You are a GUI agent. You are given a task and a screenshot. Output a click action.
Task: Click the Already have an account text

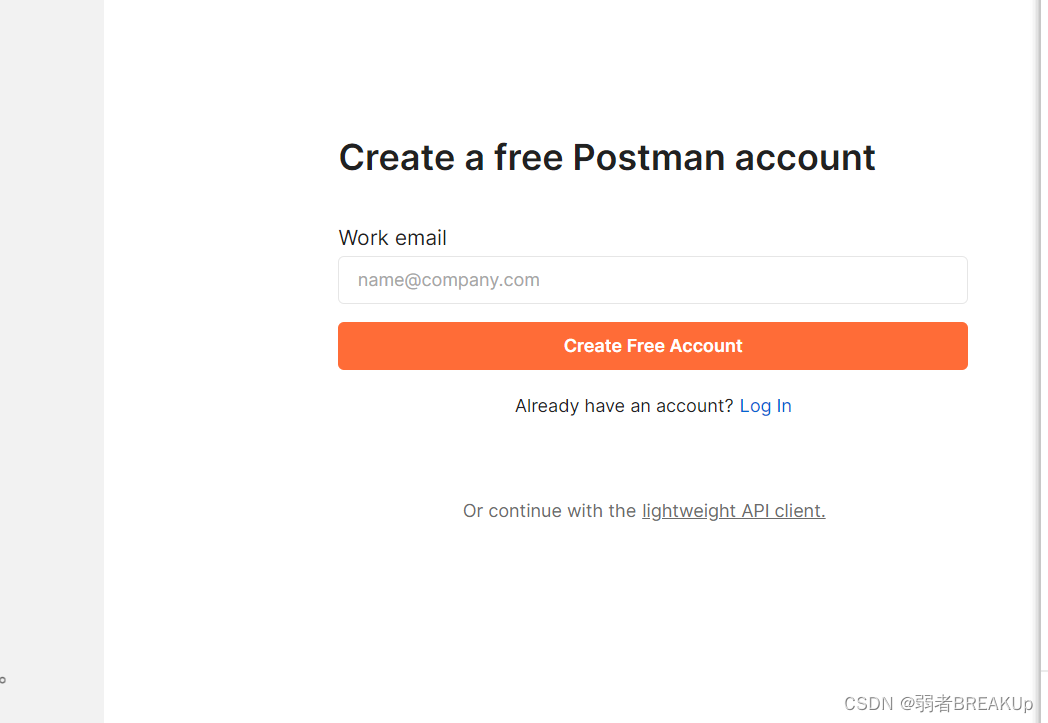click(x=624, y=406)
